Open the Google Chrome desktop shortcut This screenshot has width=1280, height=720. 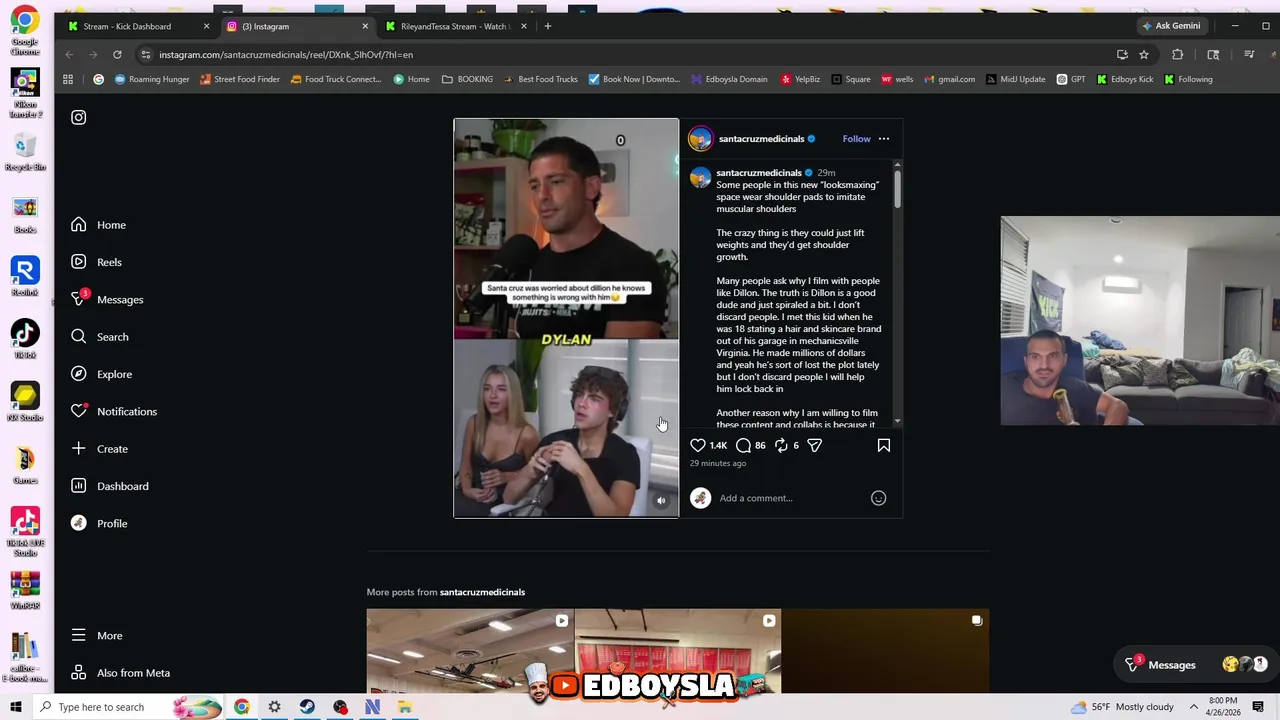click(x=25, y=30)
